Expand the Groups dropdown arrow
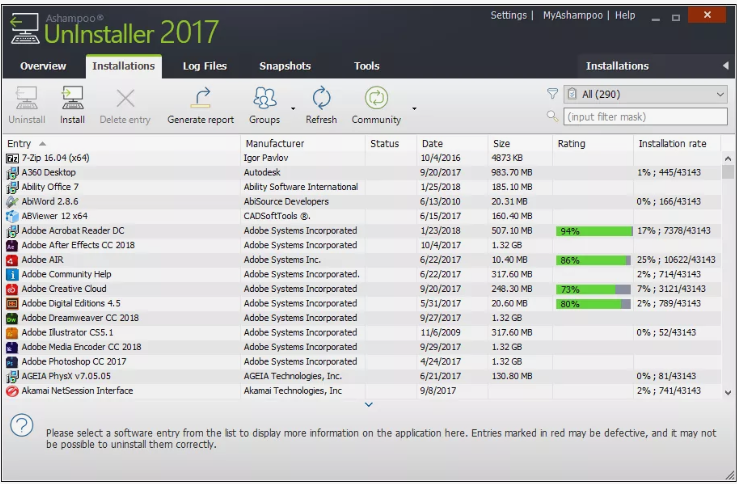Viewport: 737px width, 484px height. 293,109
